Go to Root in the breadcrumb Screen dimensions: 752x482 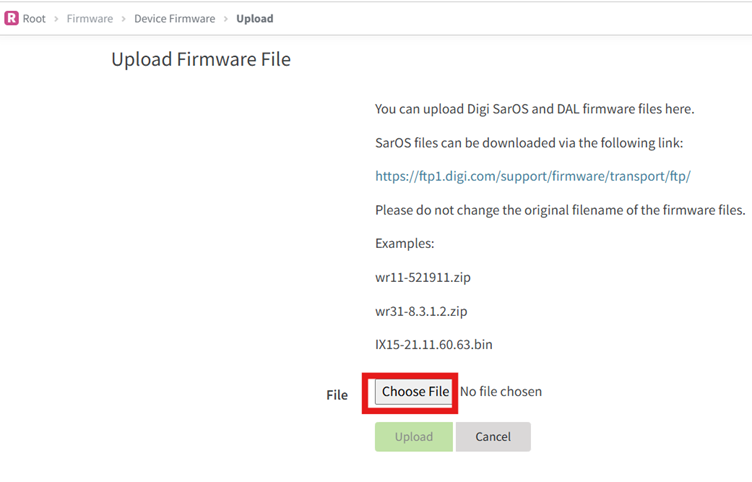point(34,18)
